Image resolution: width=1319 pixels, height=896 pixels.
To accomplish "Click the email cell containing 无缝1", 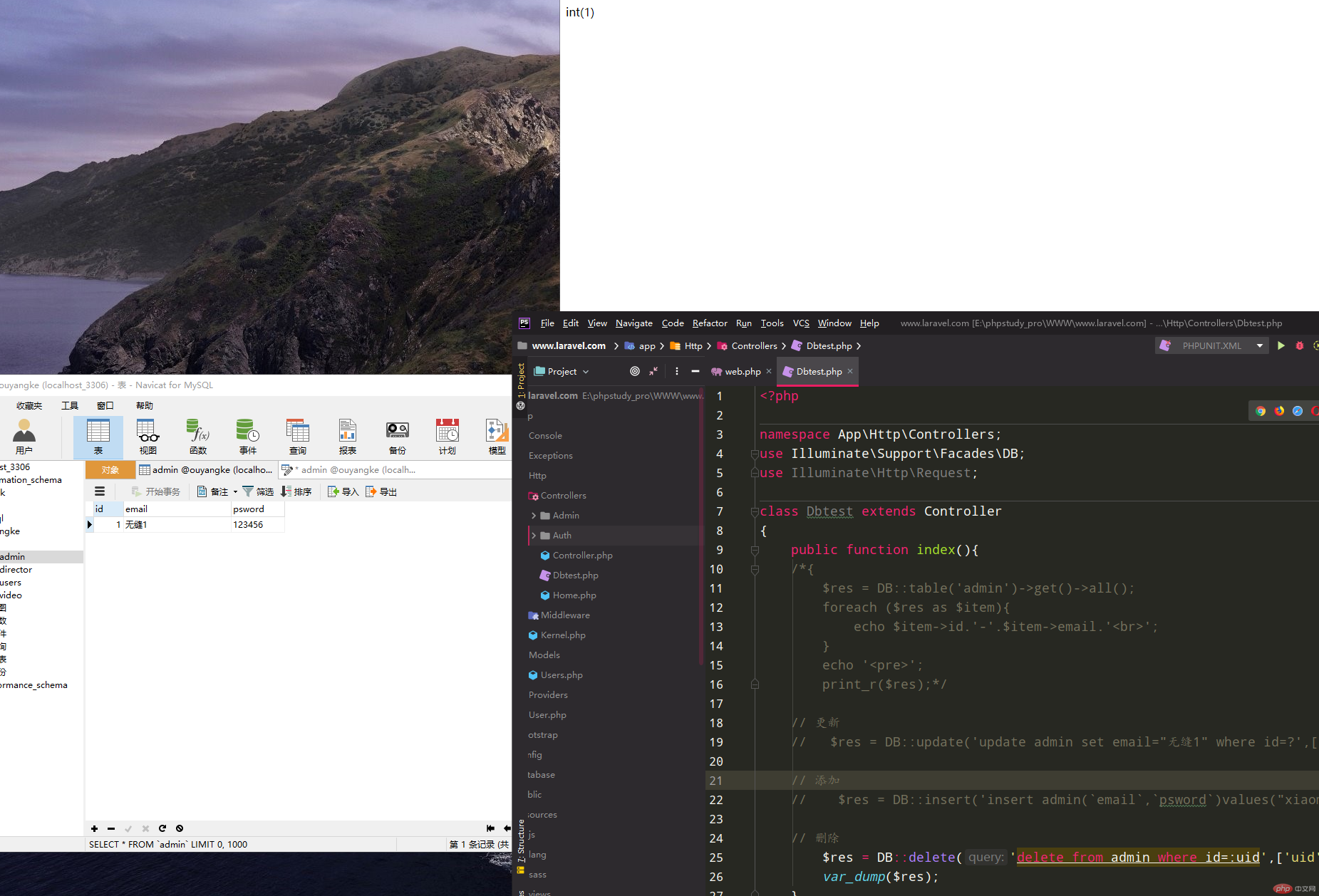I will 177,524.
